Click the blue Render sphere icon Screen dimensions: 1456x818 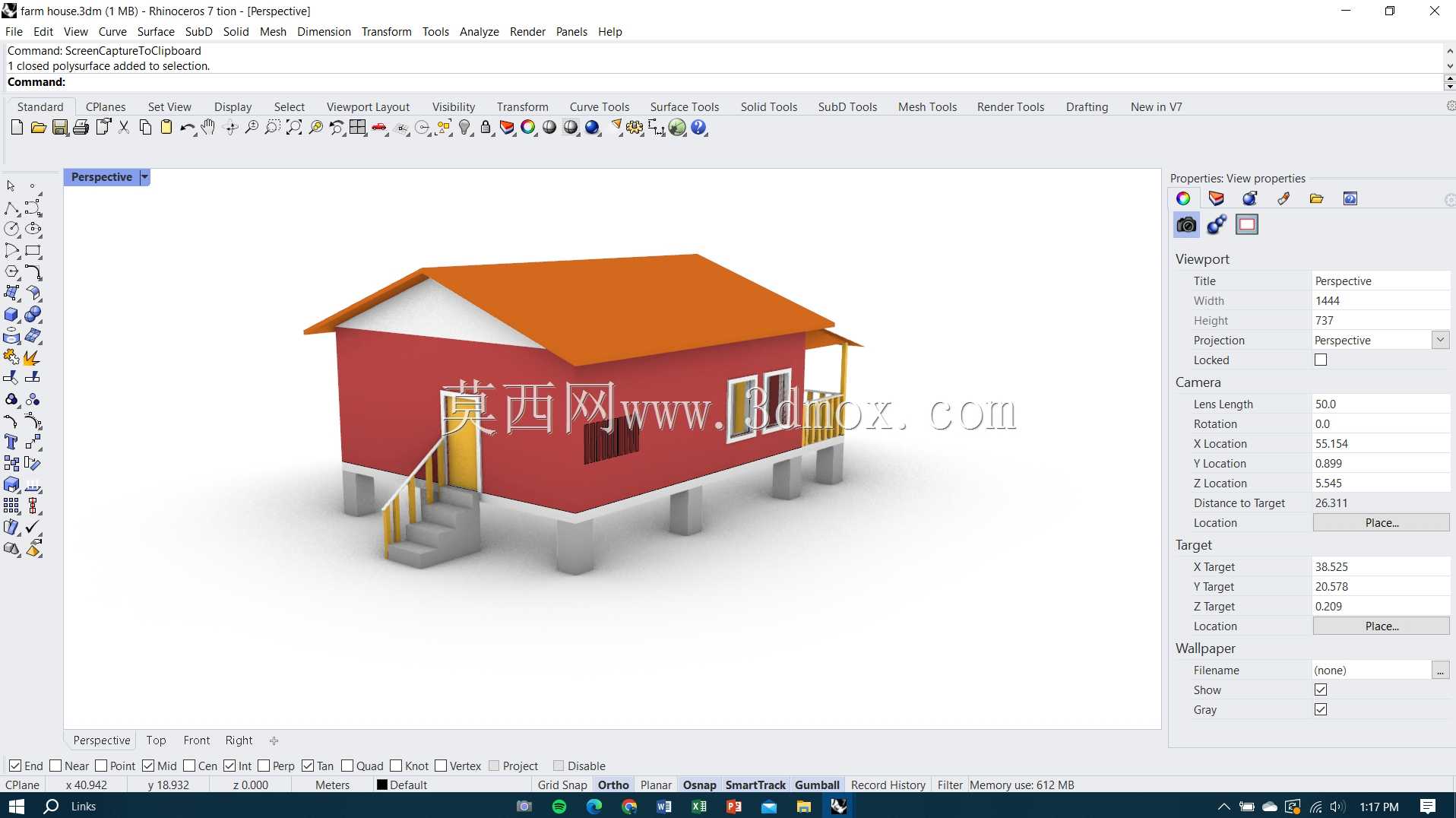593,128
